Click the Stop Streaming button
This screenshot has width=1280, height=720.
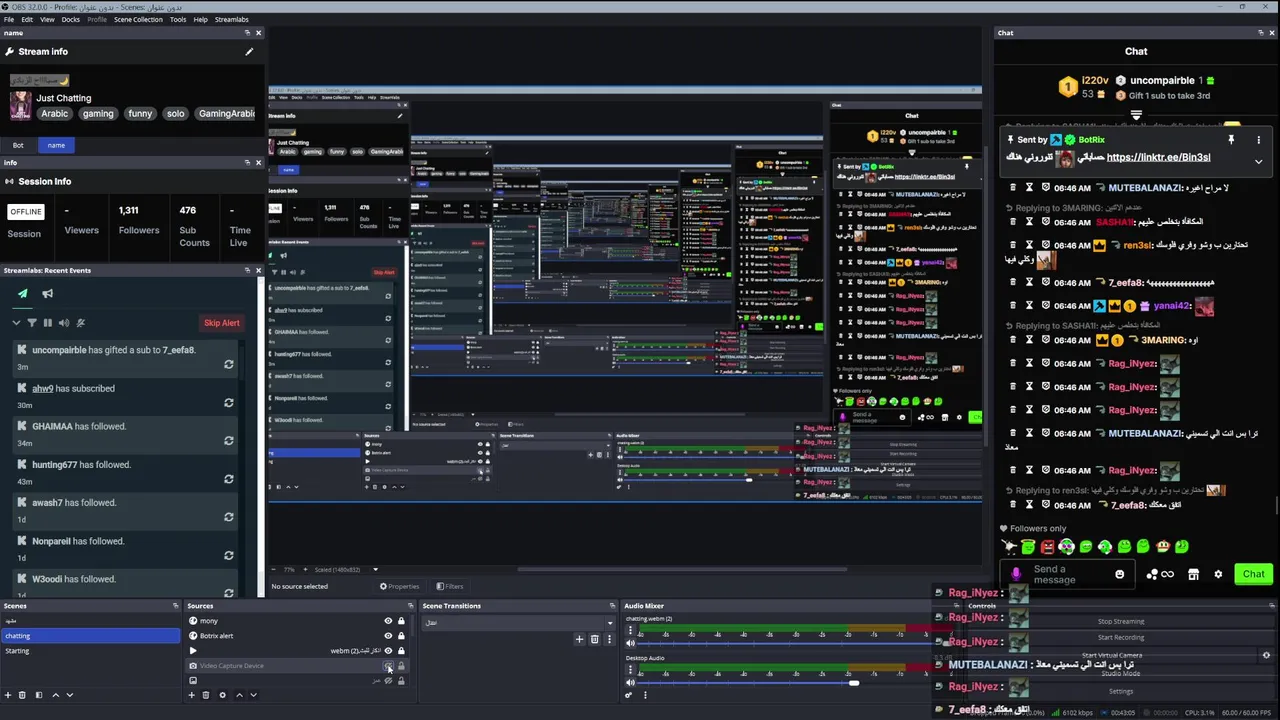click(1120, 622)
